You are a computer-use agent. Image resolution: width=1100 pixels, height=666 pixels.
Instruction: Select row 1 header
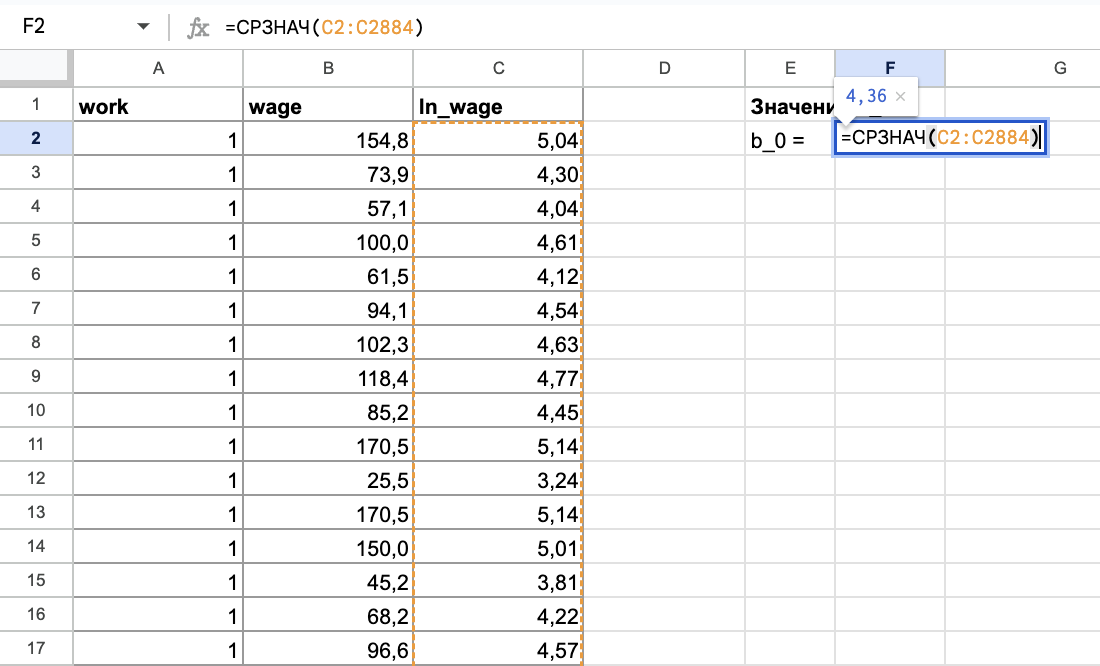click(x=36, y=105)
